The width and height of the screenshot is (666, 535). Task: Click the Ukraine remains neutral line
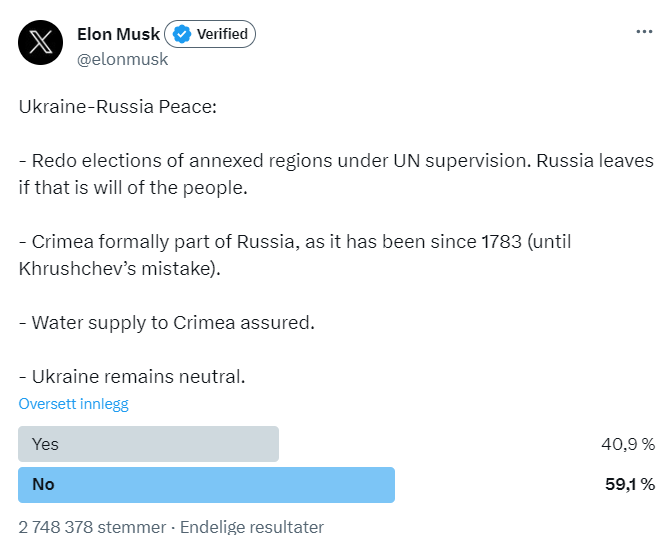pos(132,376)
